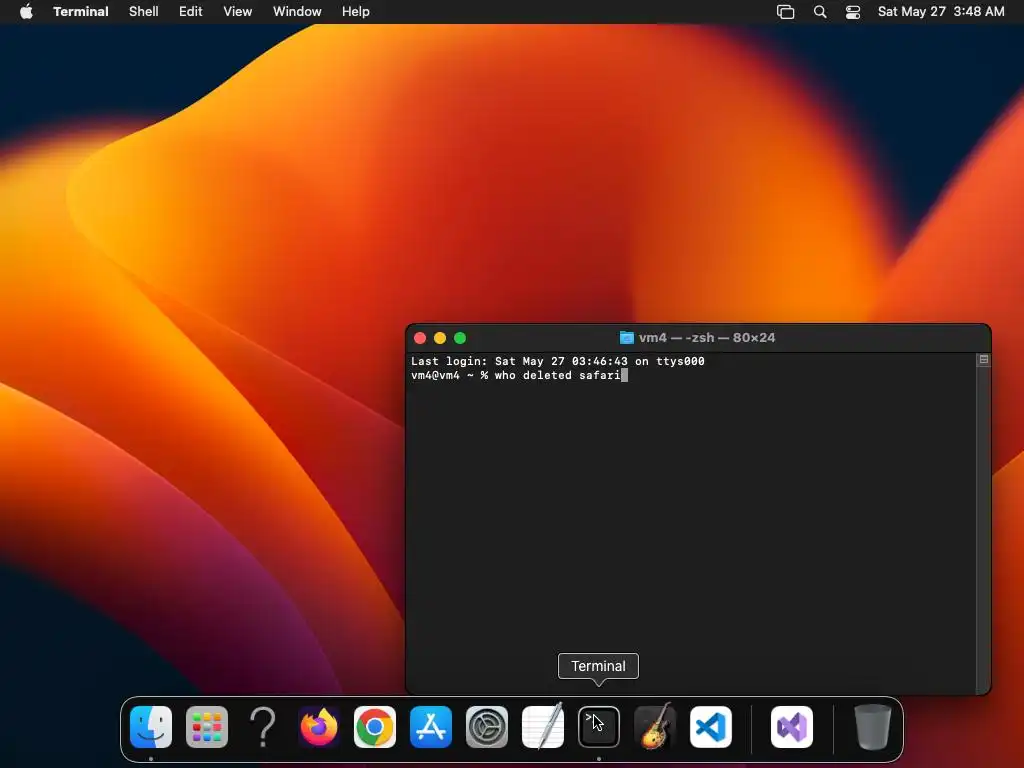Open TextEdit from the Dock
This screenshot has height=768, width=1024.
click(543, 727)
